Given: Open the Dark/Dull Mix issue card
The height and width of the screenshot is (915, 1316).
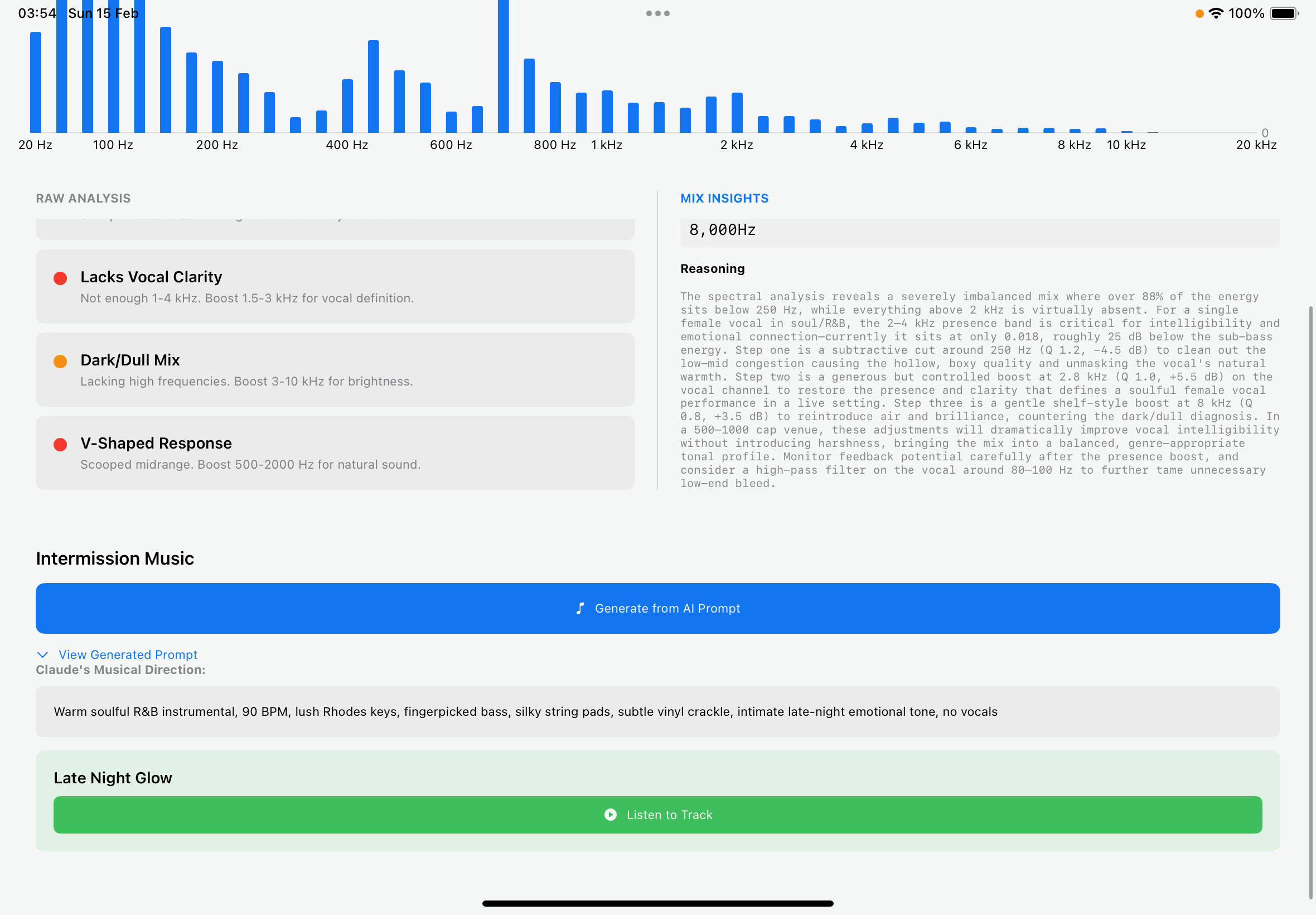Looking at the screenshot, I should (335, 370).
